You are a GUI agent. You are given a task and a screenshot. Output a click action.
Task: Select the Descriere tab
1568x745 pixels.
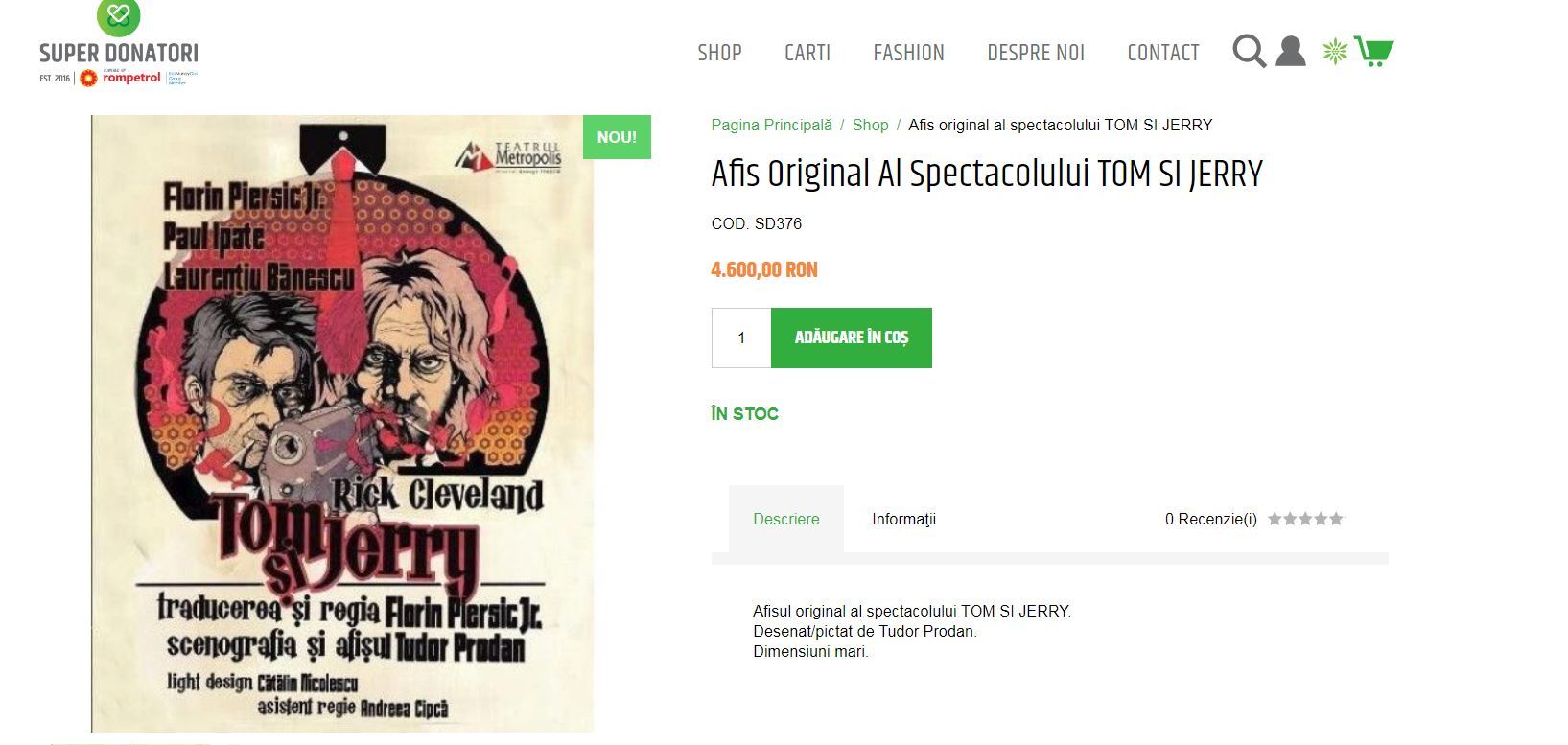click(x=786, y=519)
